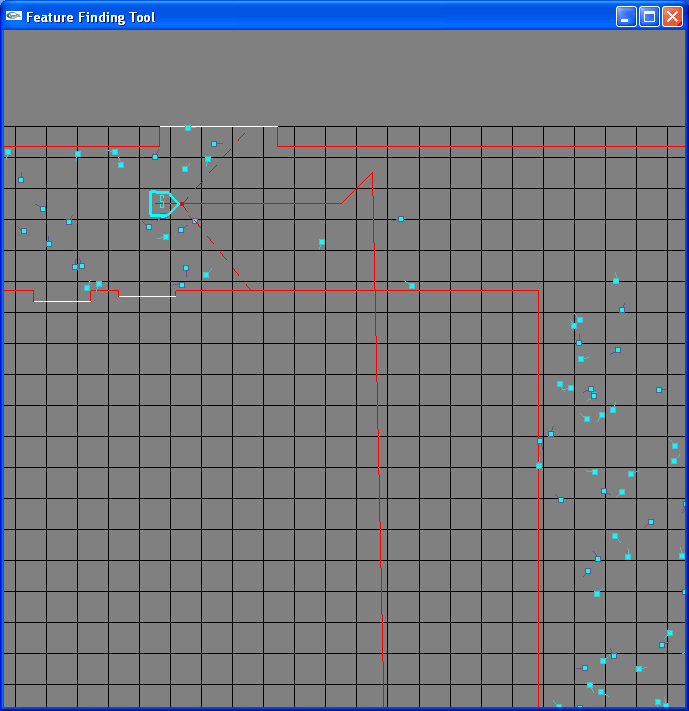
Task: Select the cyan robot marker labeled S
Action: click(x=164, y=204)
